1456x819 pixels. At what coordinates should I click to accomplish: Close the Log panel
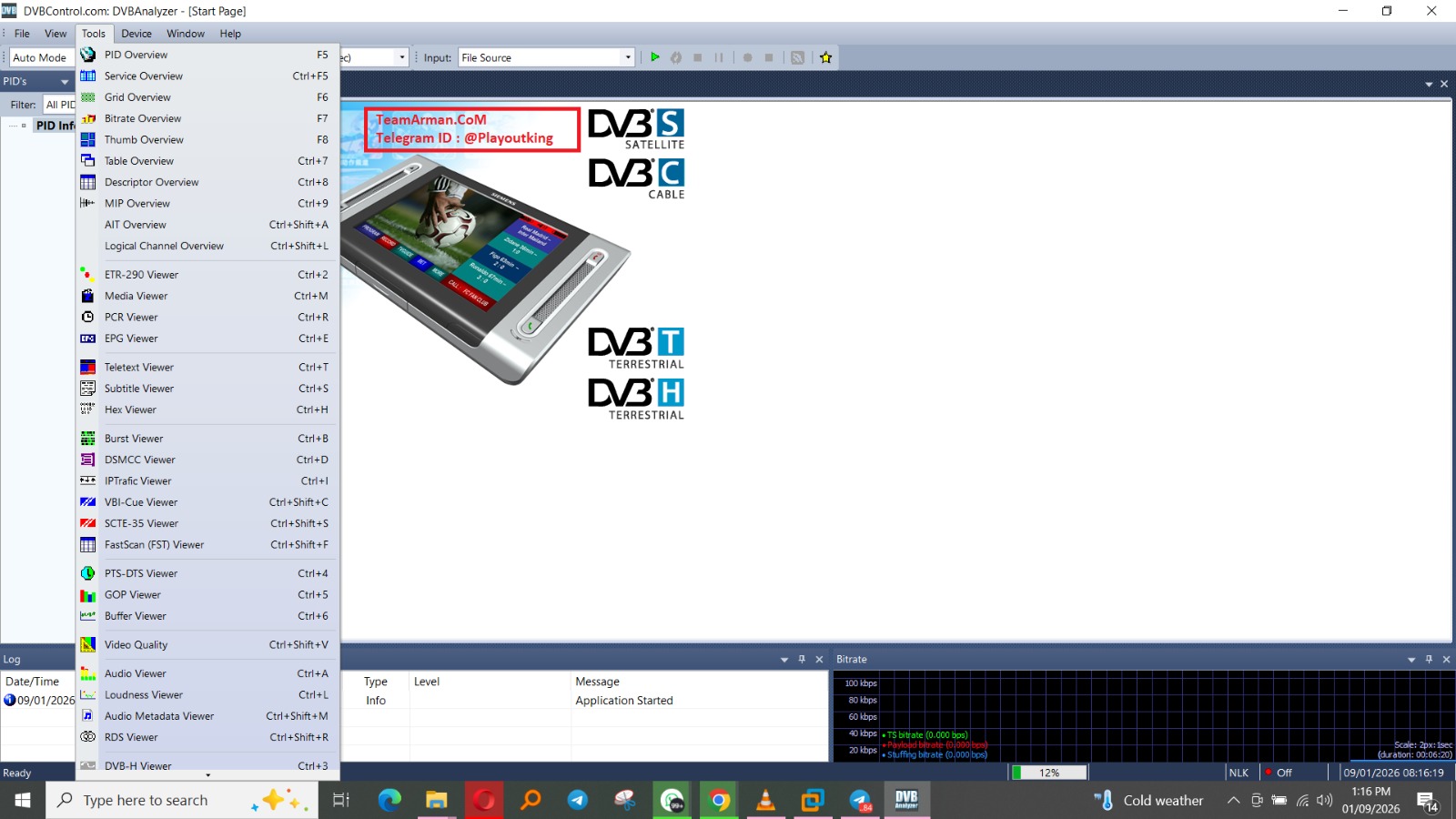(x=819, y=660)
